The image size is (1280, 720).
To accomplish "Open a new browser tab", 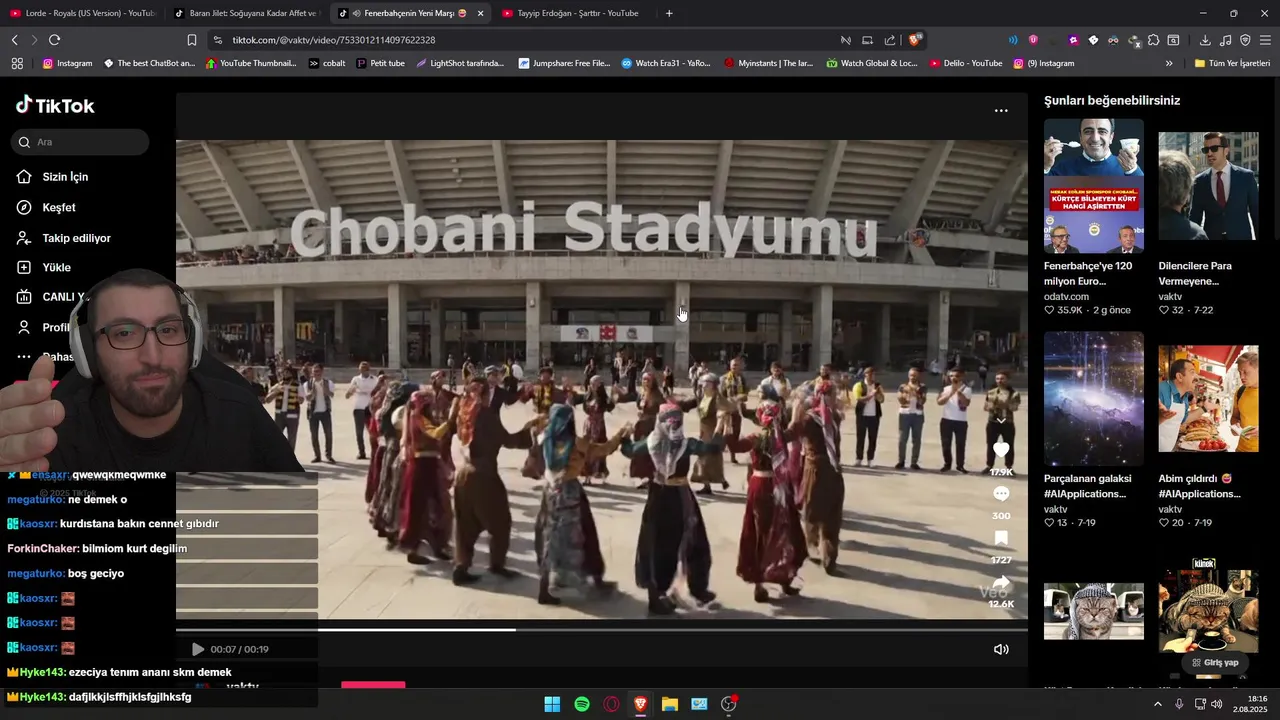I will (x=669, y=13).
